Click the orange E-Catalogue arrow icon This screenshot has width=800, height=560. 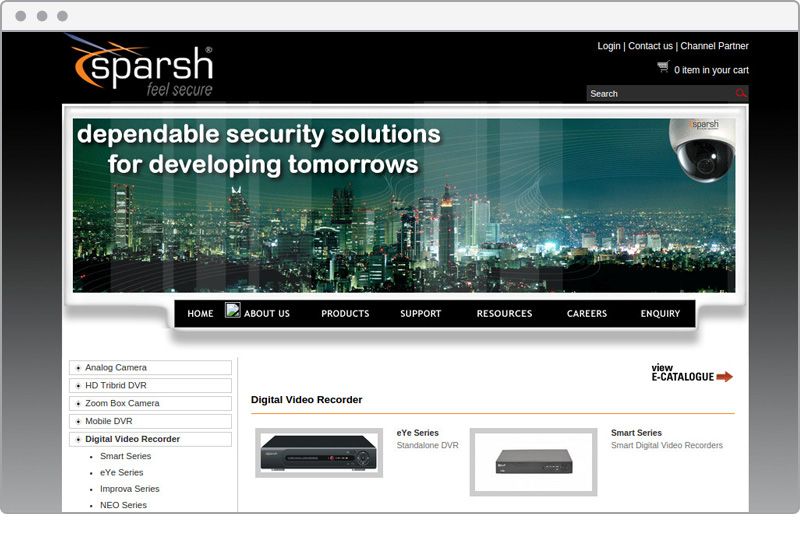tap(724, 377)
